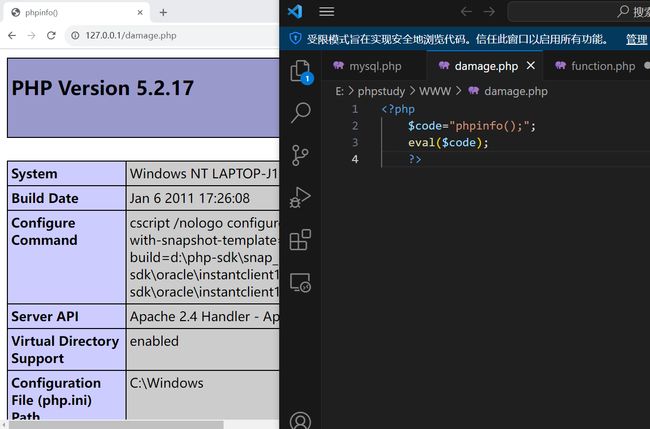This screenshot has height=429, width=650.
Task: Click the restricted mode shield icon
Action: (295, 39)
